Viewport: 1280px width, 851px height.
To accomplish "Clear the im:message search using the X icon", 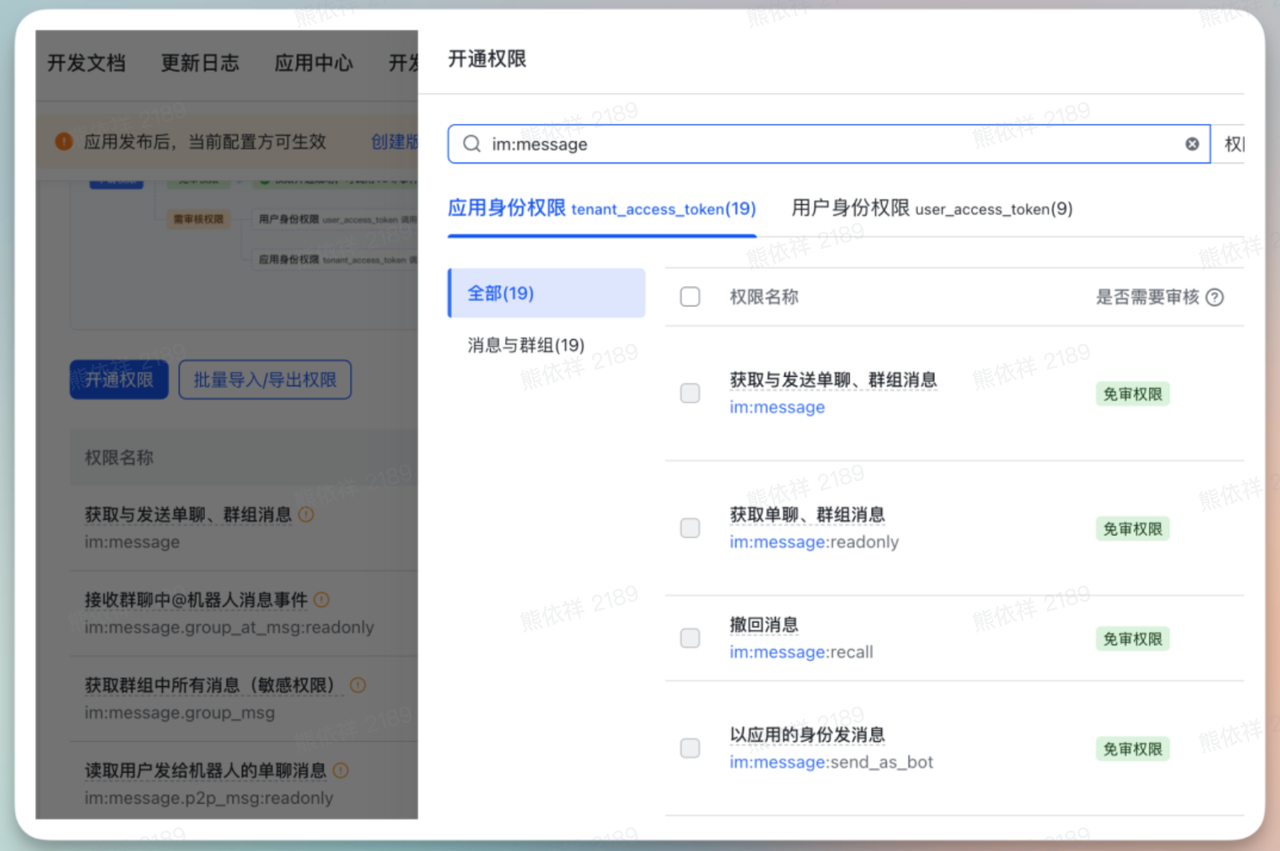I will 1191,143.
